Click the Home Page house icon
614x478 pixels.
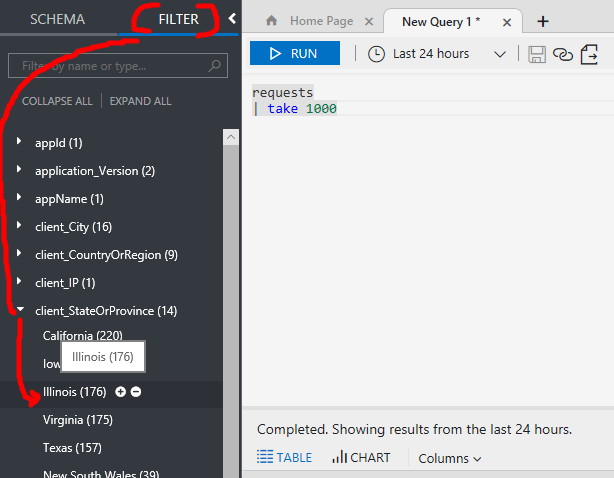coord(271,20)
